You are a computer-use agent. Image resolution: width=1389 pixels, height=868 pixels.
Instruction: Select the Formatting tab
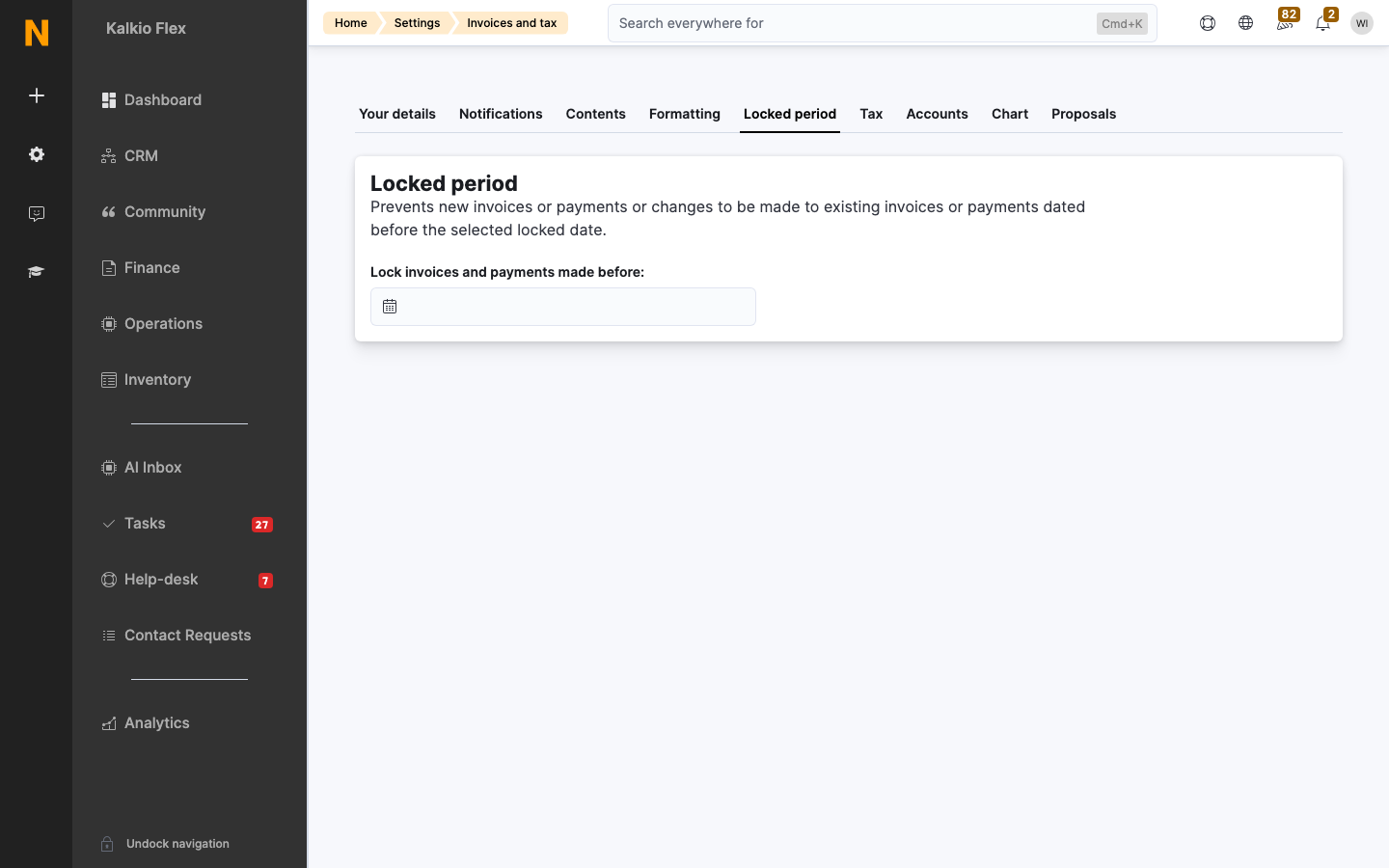685,114
